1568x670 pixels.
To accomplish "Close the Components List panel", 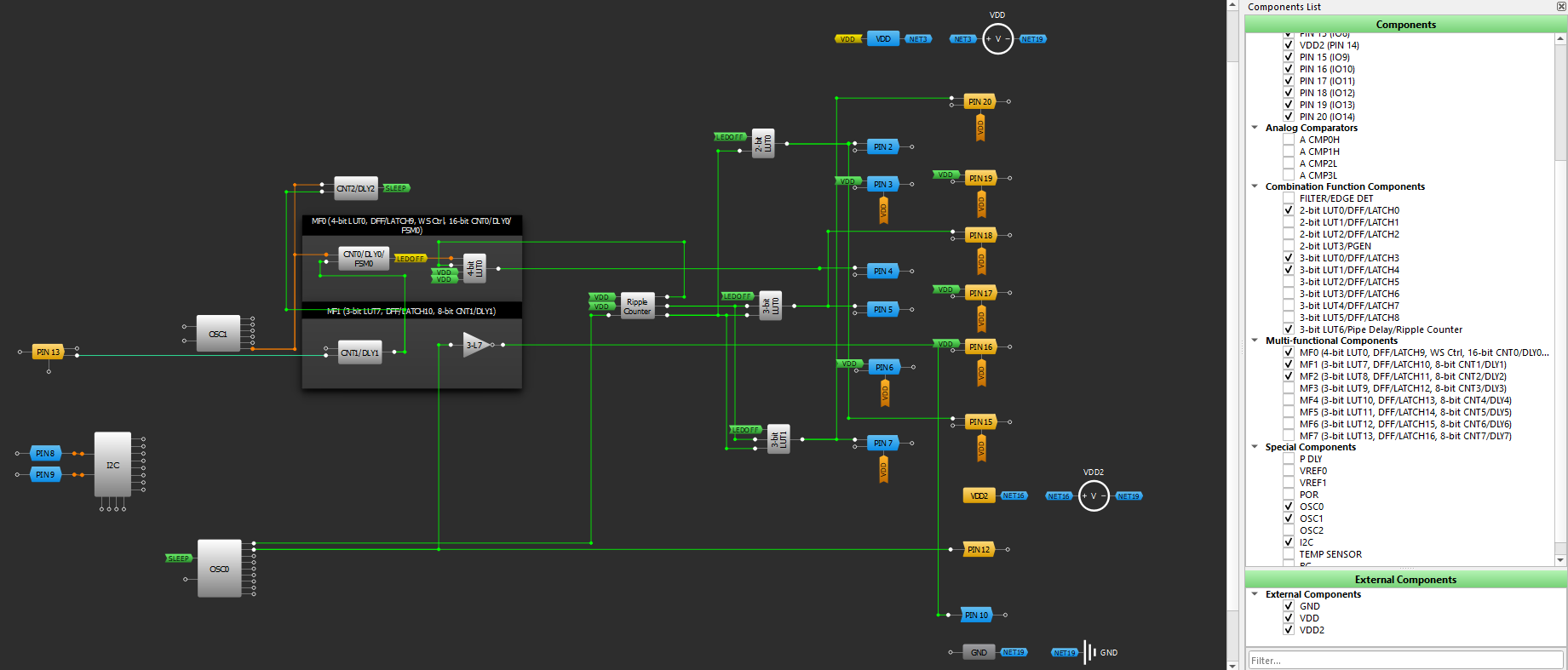I will click(x=1561, y=7).
